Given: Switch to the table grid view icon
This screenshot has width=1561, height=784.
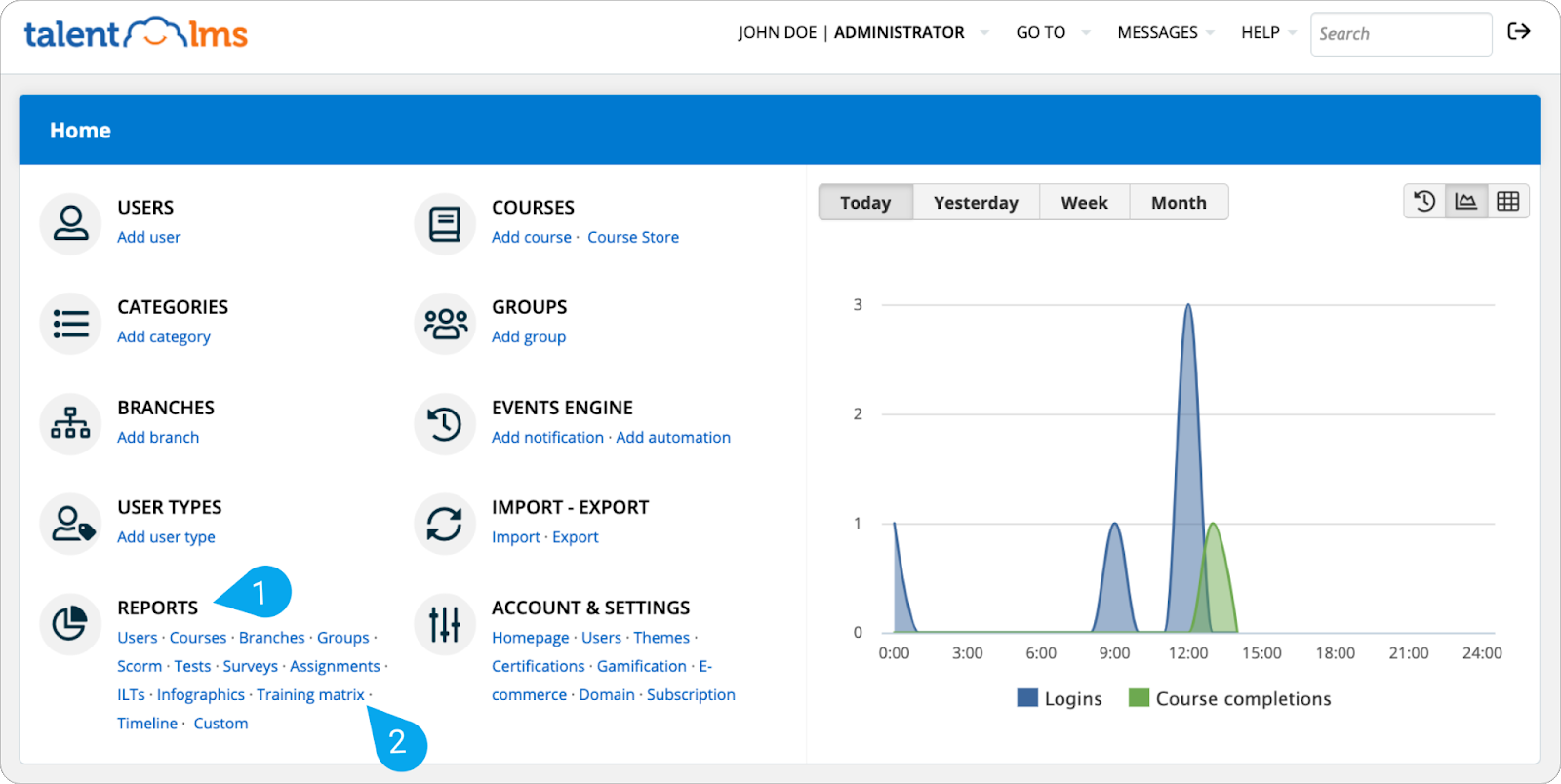Looking at the screenshot, I should pos(1507,202).
